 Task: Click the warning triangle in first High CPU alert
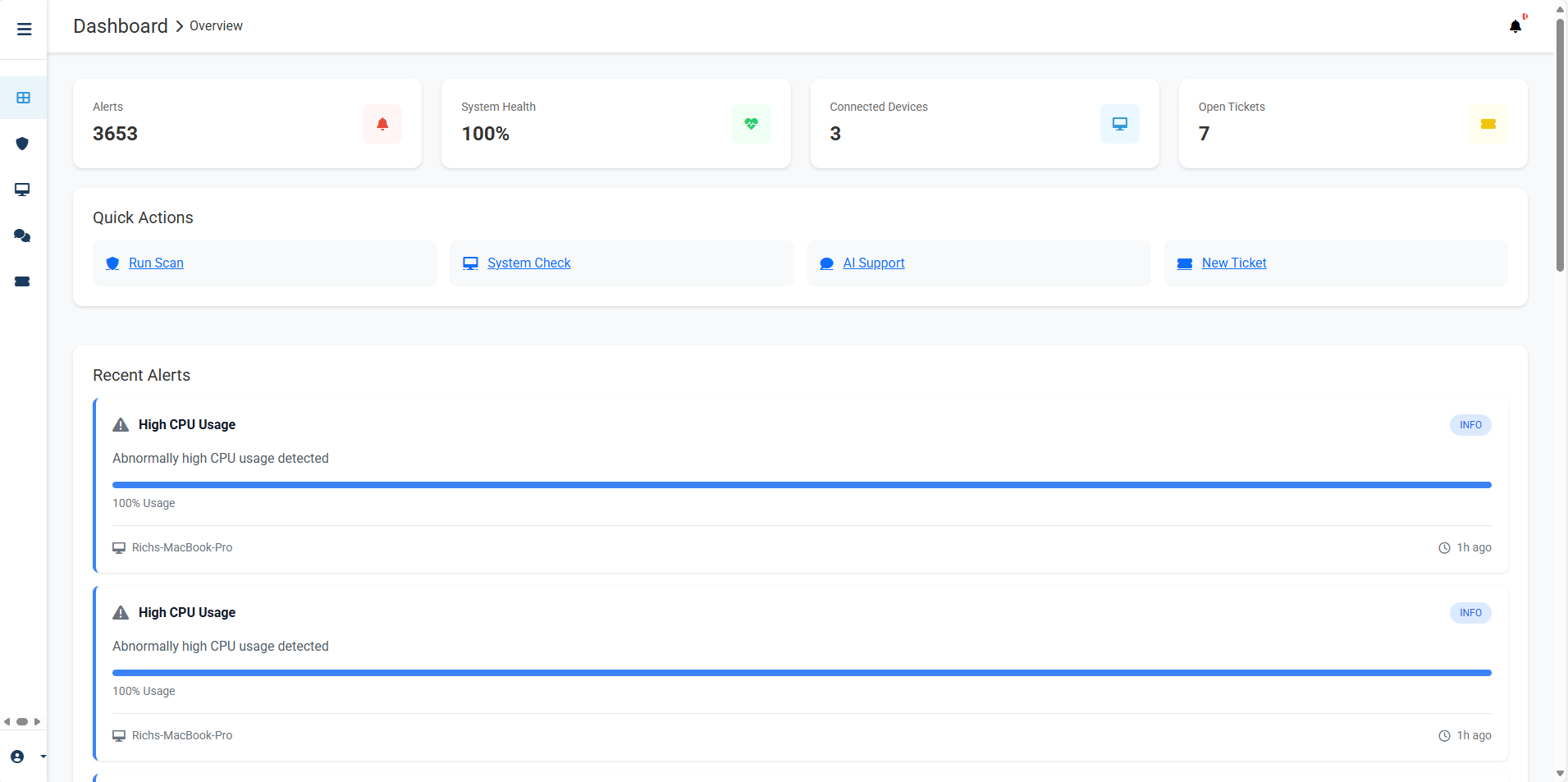tap(121, 425)
